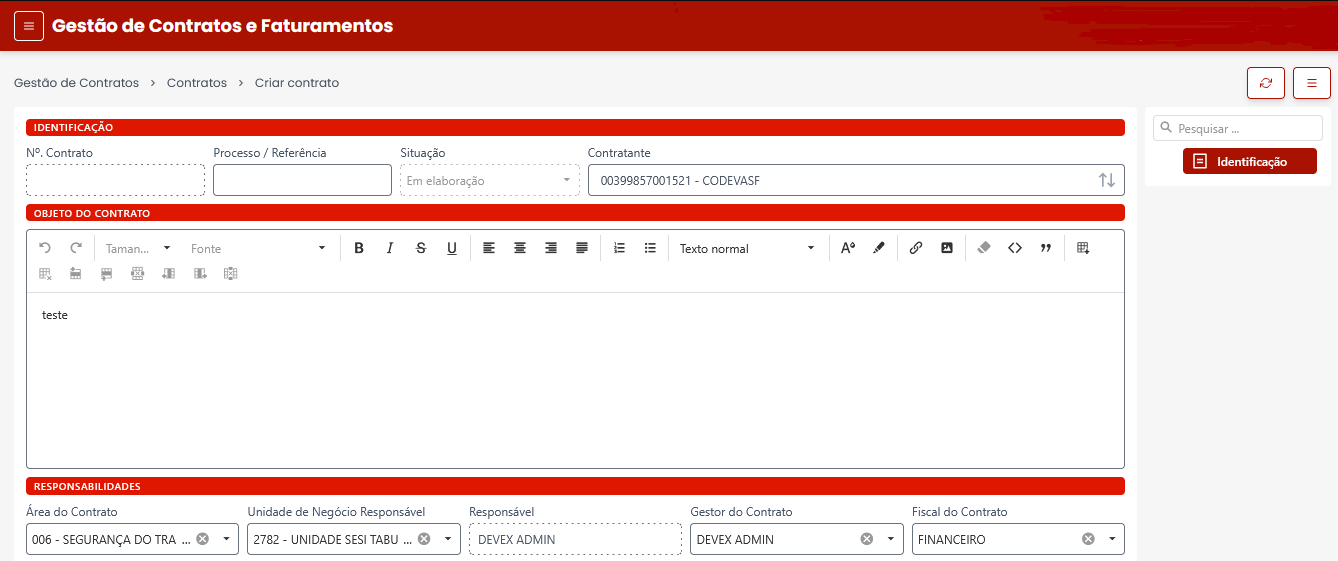The height and width of the screenshot is (561, 1338).
Task: Navigate to Contratos in the breadcrumb
Action: [x=197, y=83]
